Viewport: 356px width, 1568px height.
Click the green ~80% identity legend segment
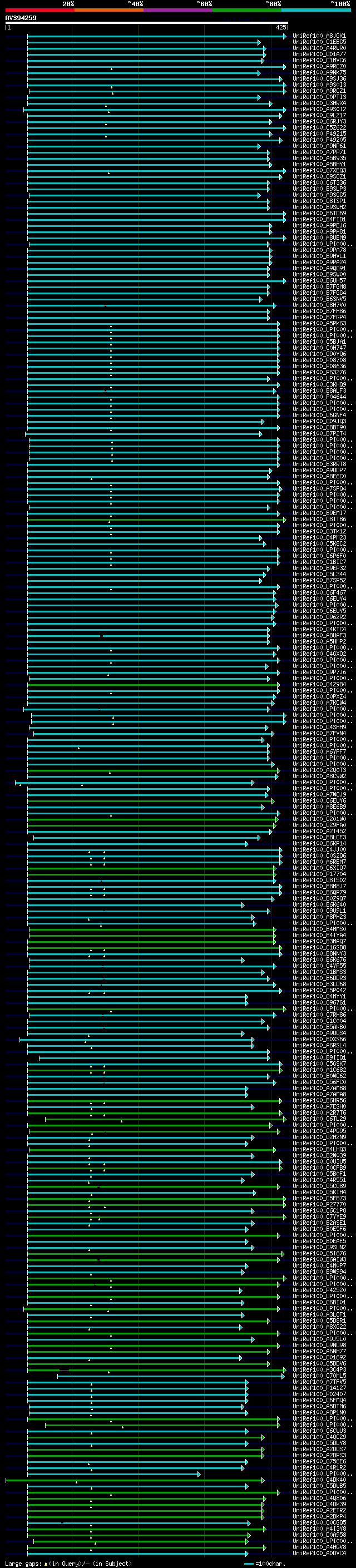(x=247, y=10)
